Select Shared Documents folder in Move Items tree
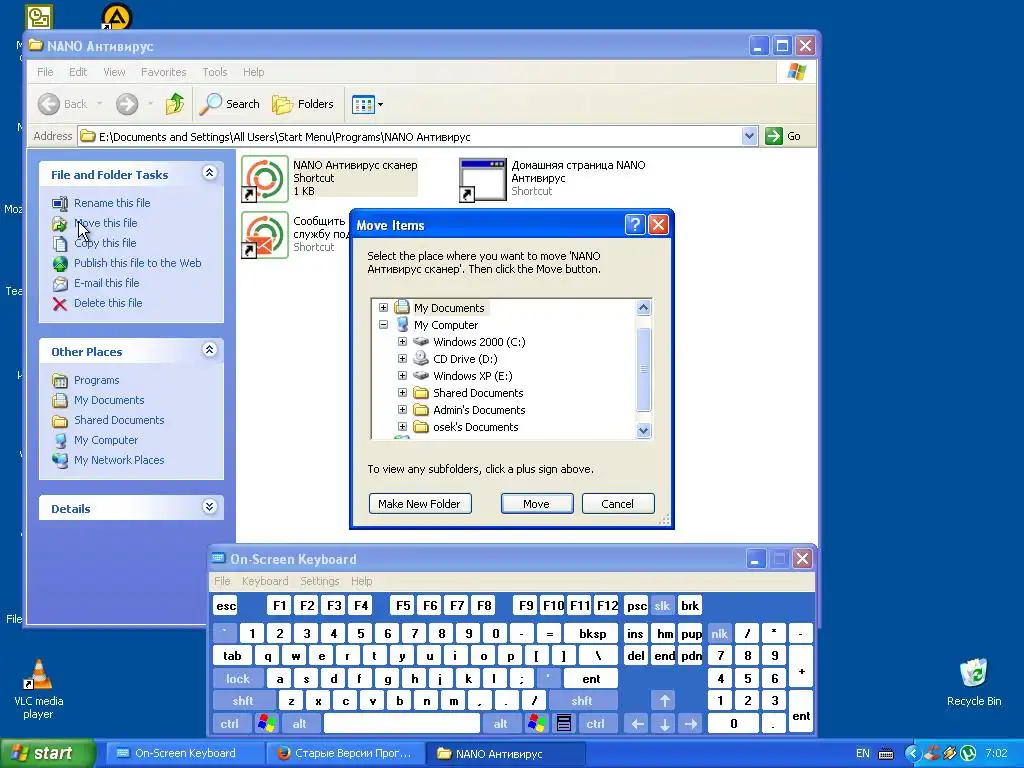This screenshot has width=1024, height=768. [478, 392]
